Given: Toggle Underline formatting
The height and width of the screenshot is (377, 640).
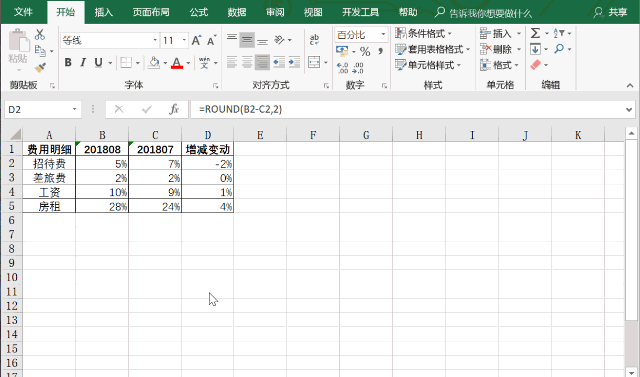Looking at the screenshot, I should point(98,62).
